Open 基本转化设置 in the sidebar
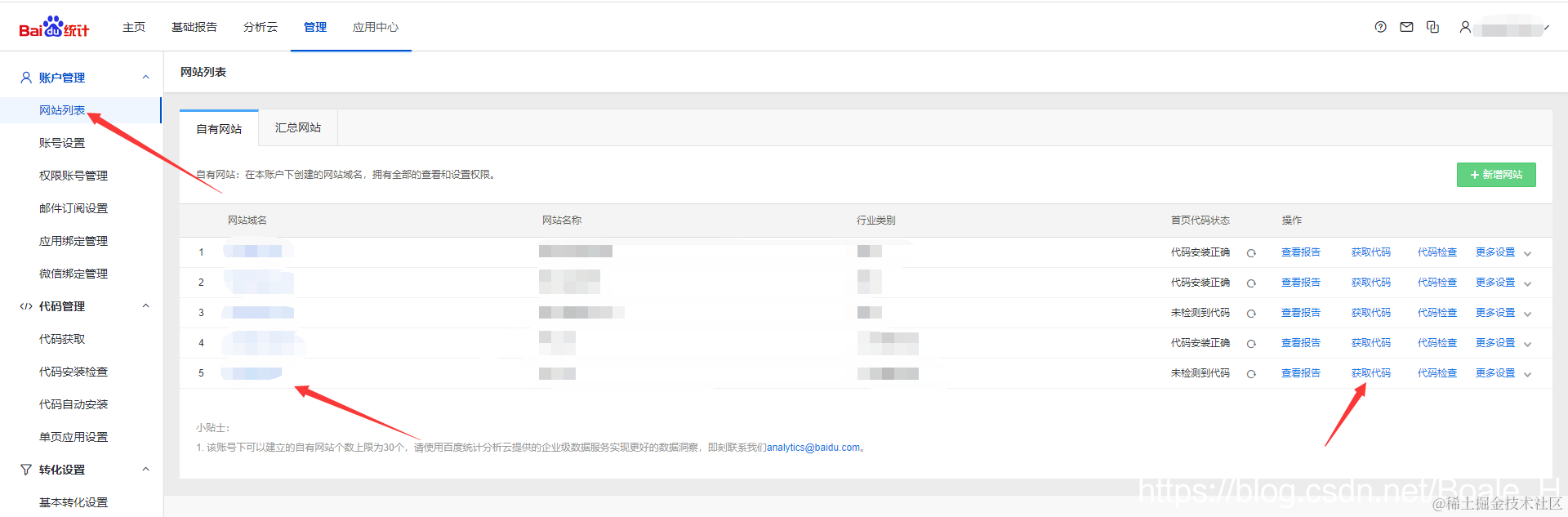 tap(73, 502)
